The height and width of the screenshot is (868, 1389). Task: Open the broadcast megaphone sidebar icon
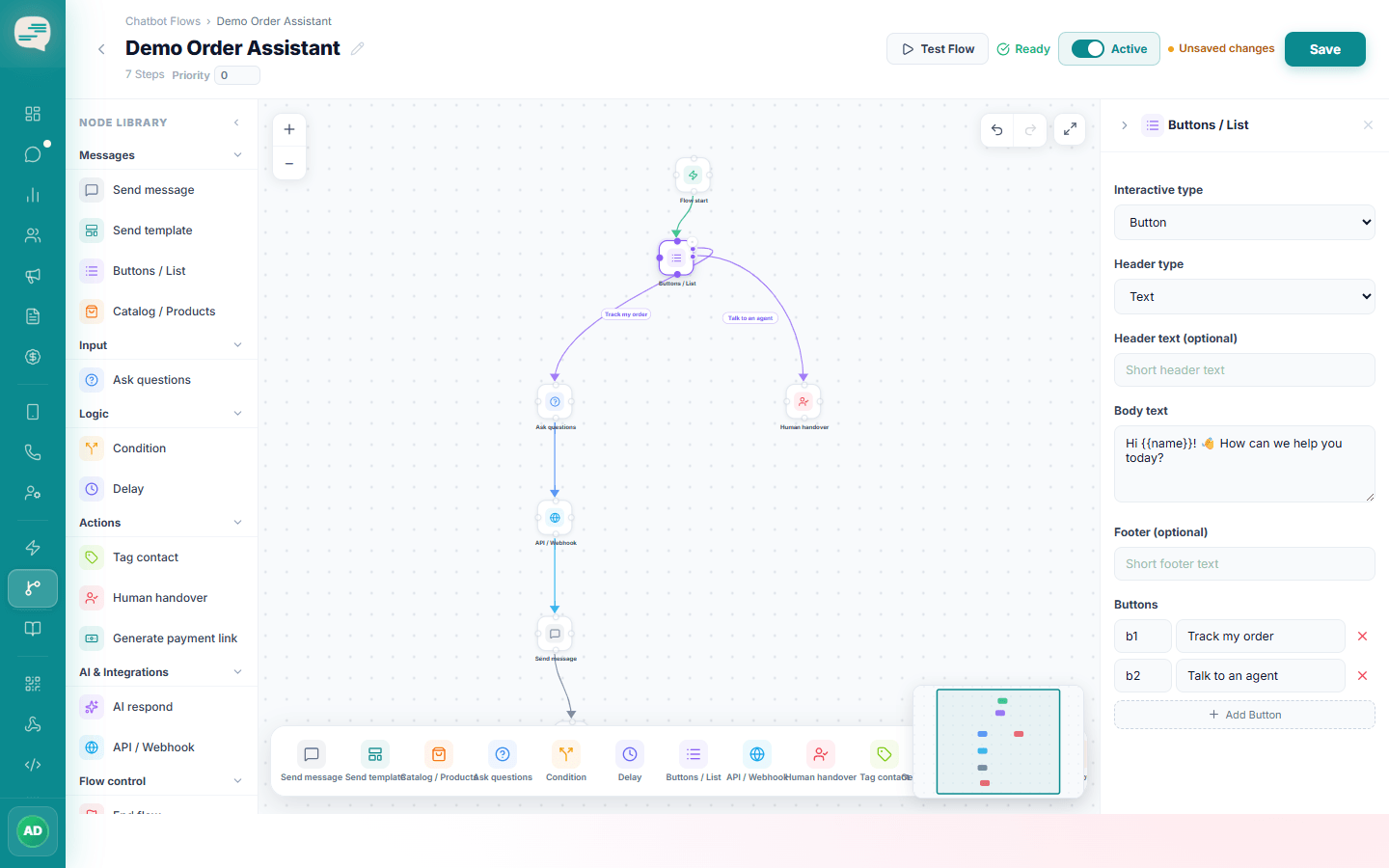coord(33,276)
